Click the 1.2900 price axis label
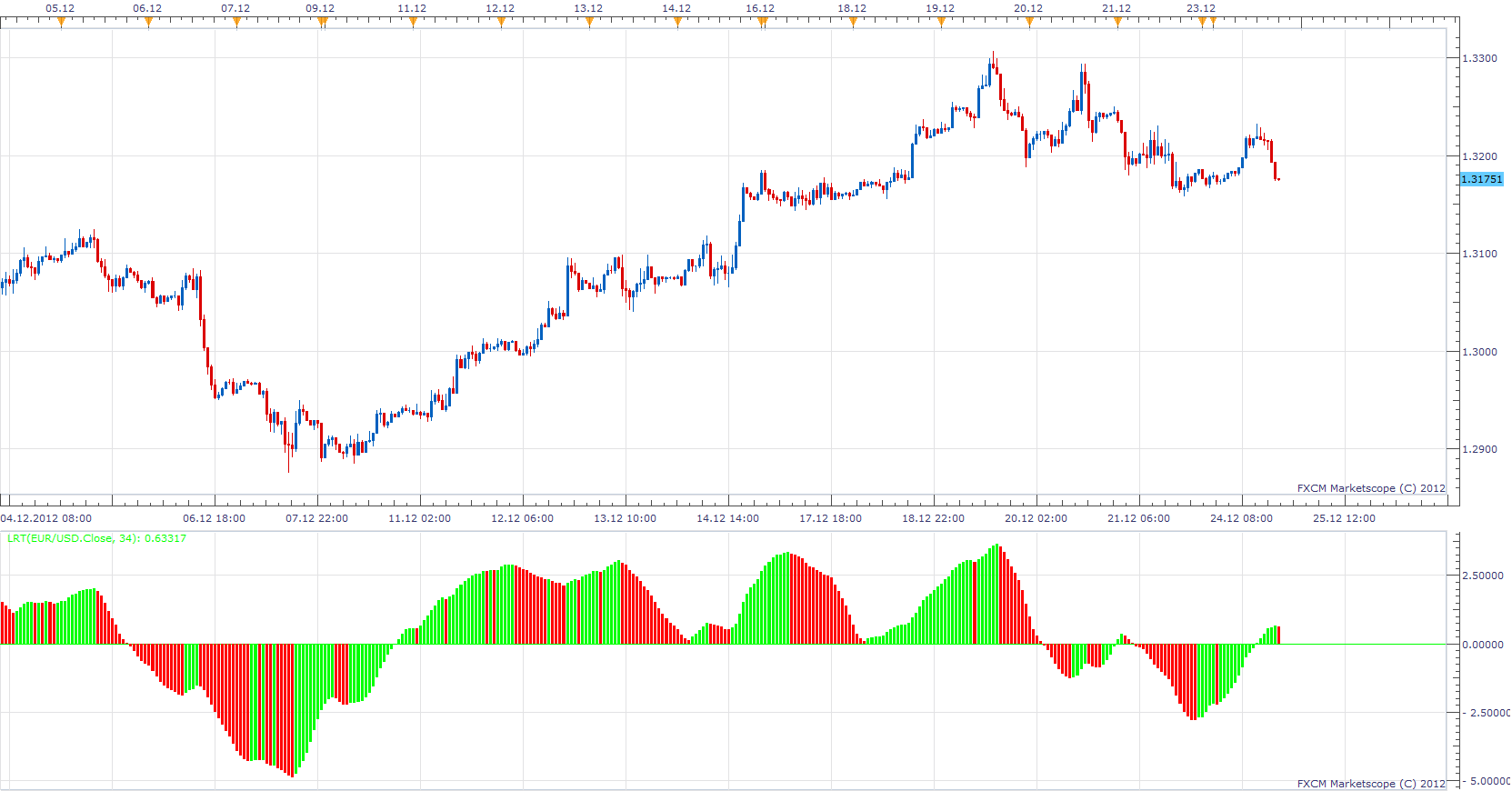Screen dimensions: 1512x791 click(x=1479, y=449)
